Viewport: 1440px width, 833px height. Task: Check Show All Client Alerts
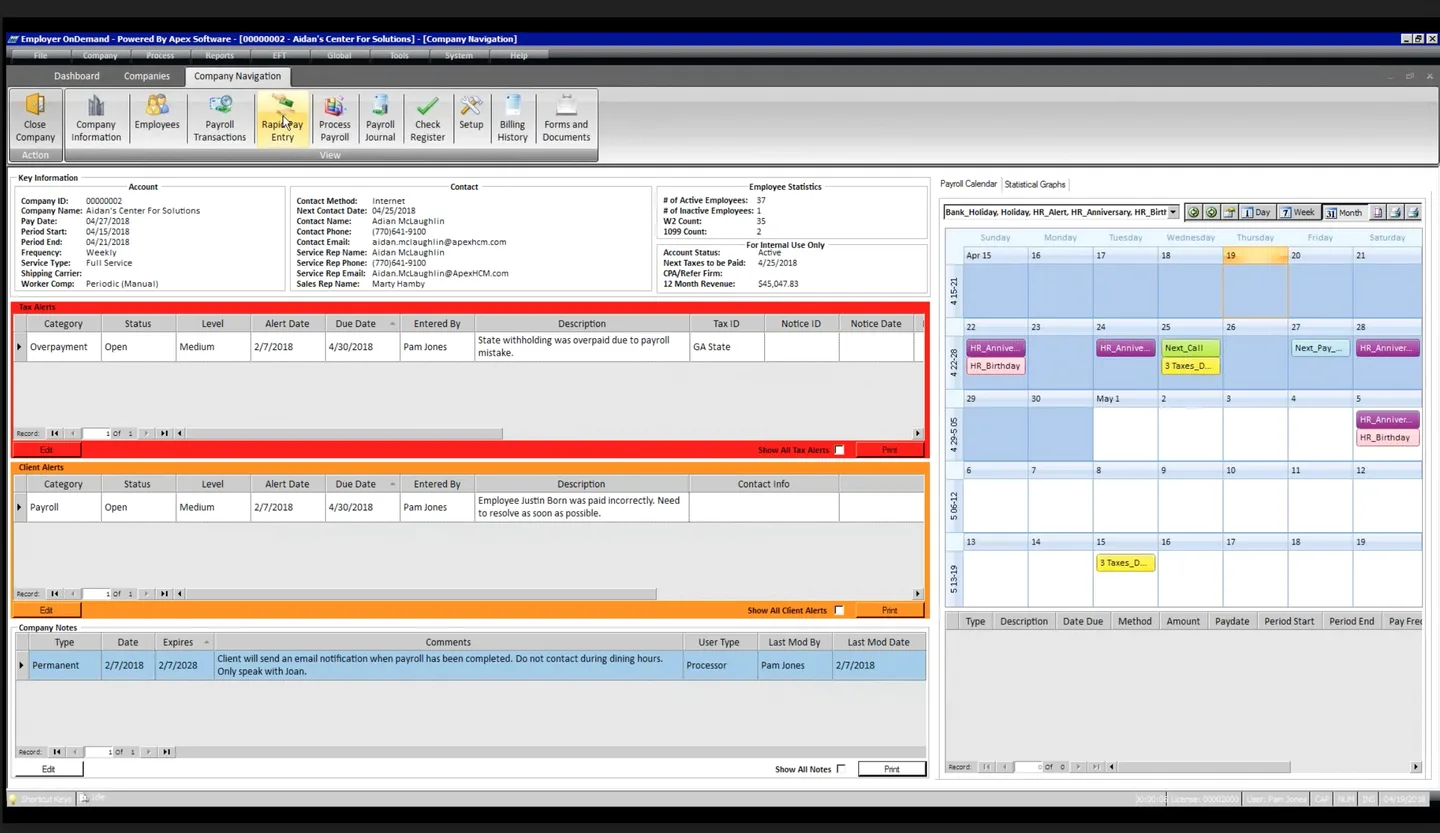pyautogui.click(x=839, y=610)
